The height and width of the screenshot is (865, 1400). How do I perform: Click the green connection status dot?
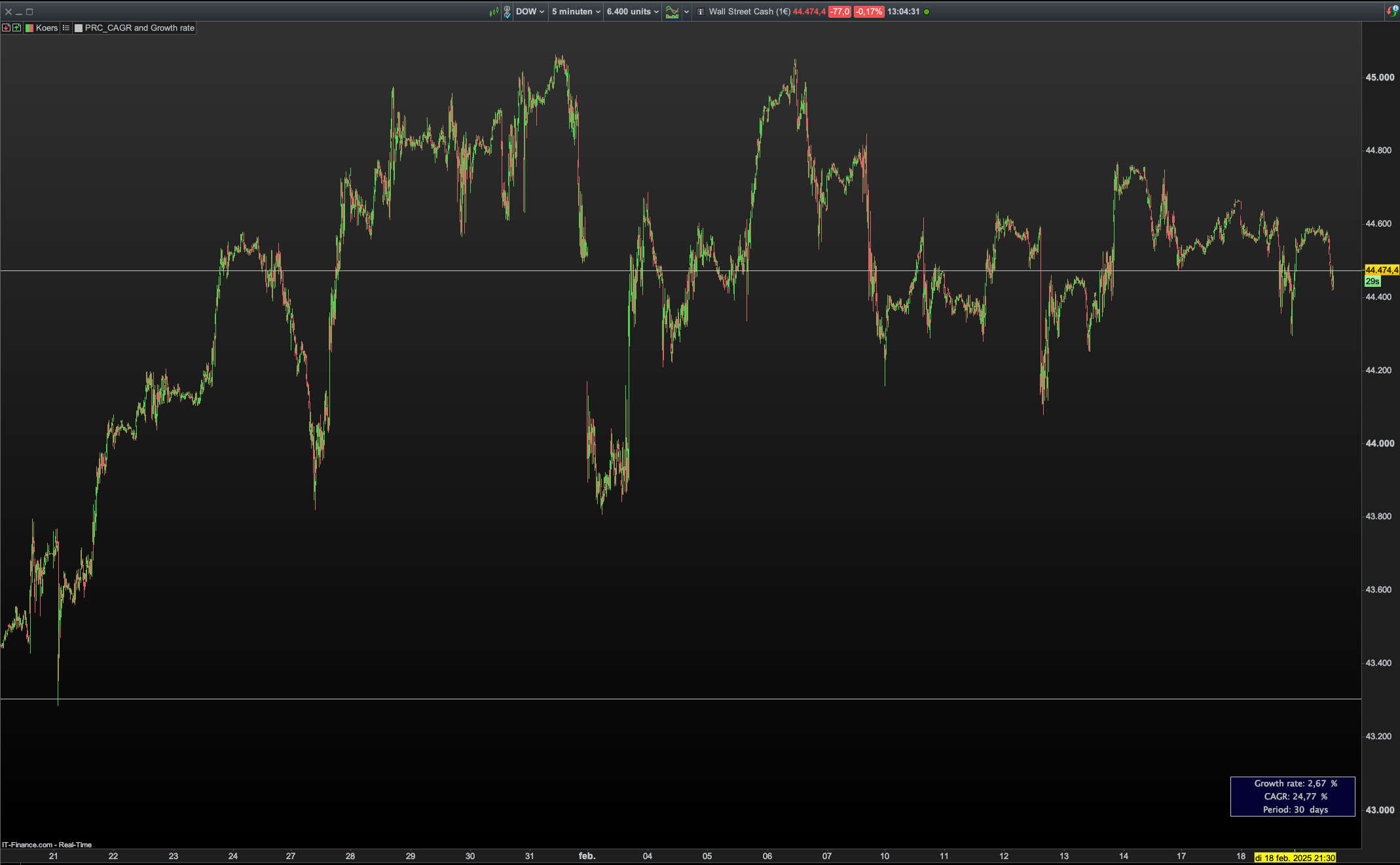927,12
